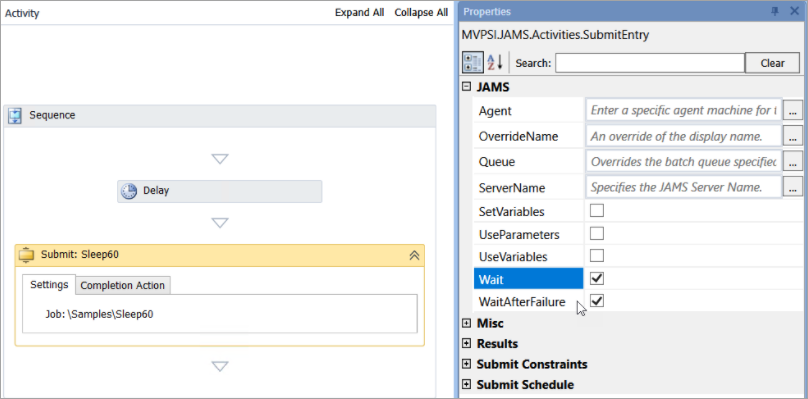This screenshot has height=399, width=808.
Task: Uncheck the WaitAfterFailure checkbox
Action: pyautogui.click(x=597, y=301)
